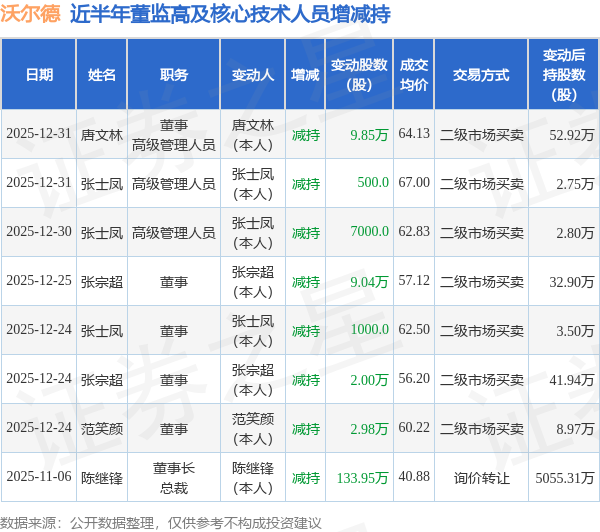The height and width of the screenshot is (532, 600).
Task: Select the 变动人 column header
Action: (x=253, y=75)
